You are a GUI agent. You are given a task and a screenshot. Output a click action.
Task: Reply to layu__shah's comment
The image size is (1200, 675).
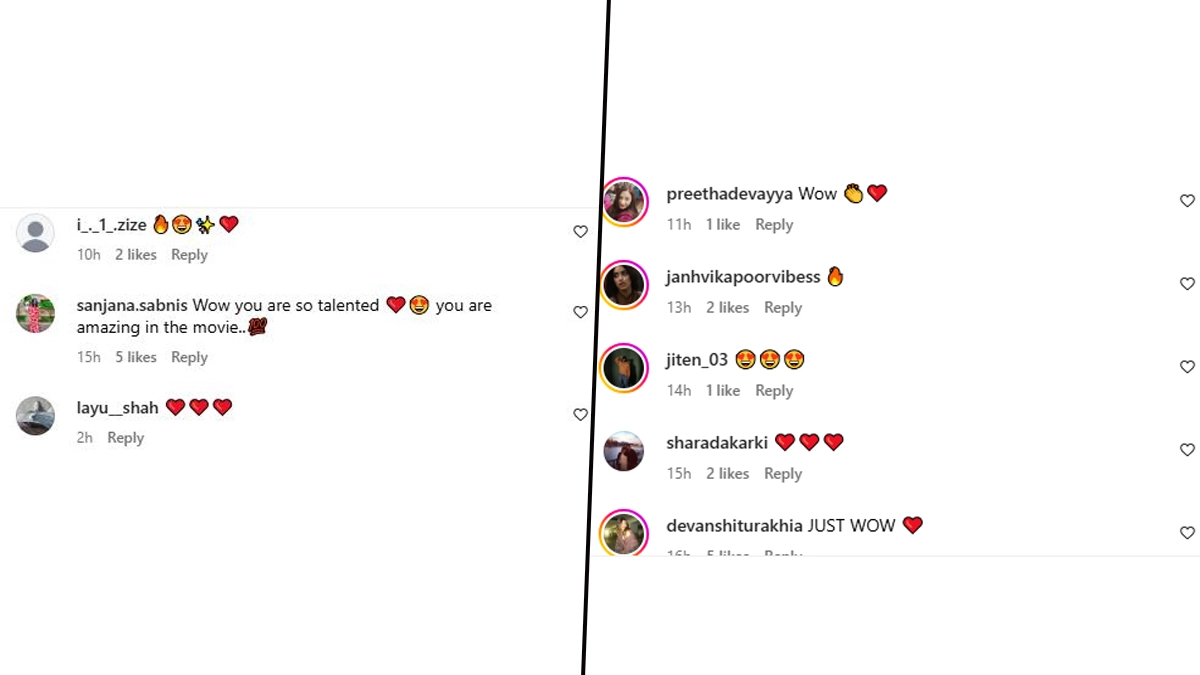(126, 438)
